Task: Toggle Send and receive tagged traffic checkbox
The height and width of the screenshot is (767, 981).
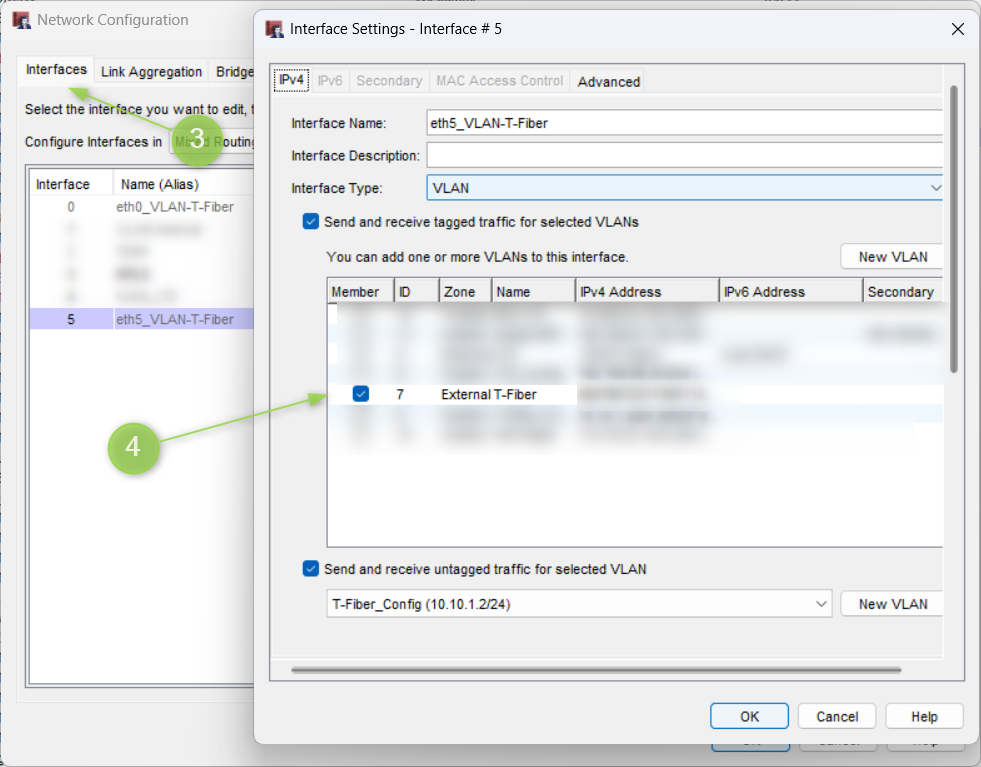Action: click(x=311, y=221)
